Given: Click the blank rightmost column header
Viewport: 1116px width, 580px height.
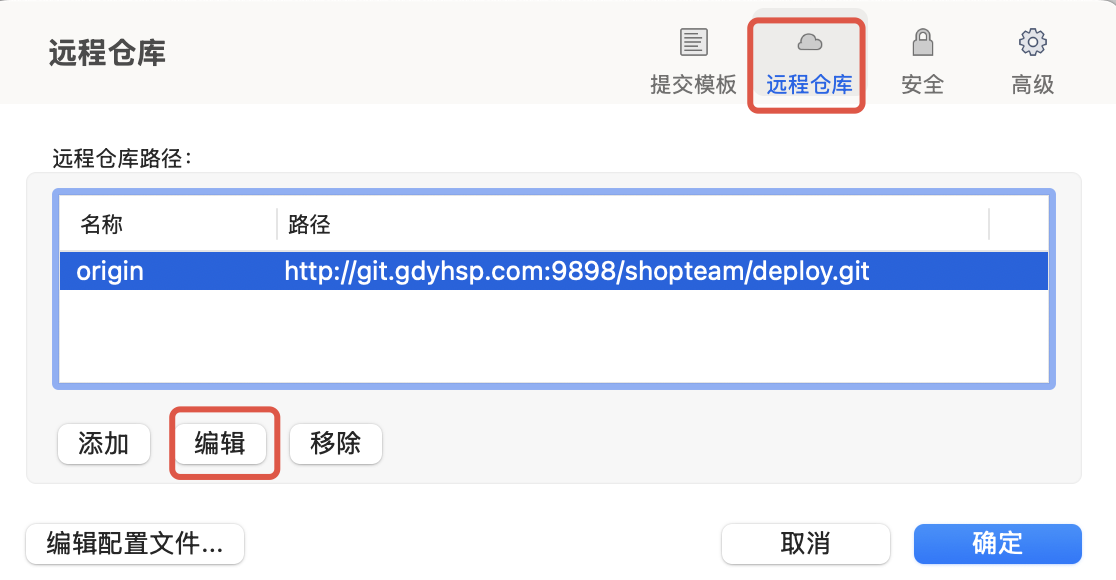Looking at the screenshot, I should click(1018, 225).
